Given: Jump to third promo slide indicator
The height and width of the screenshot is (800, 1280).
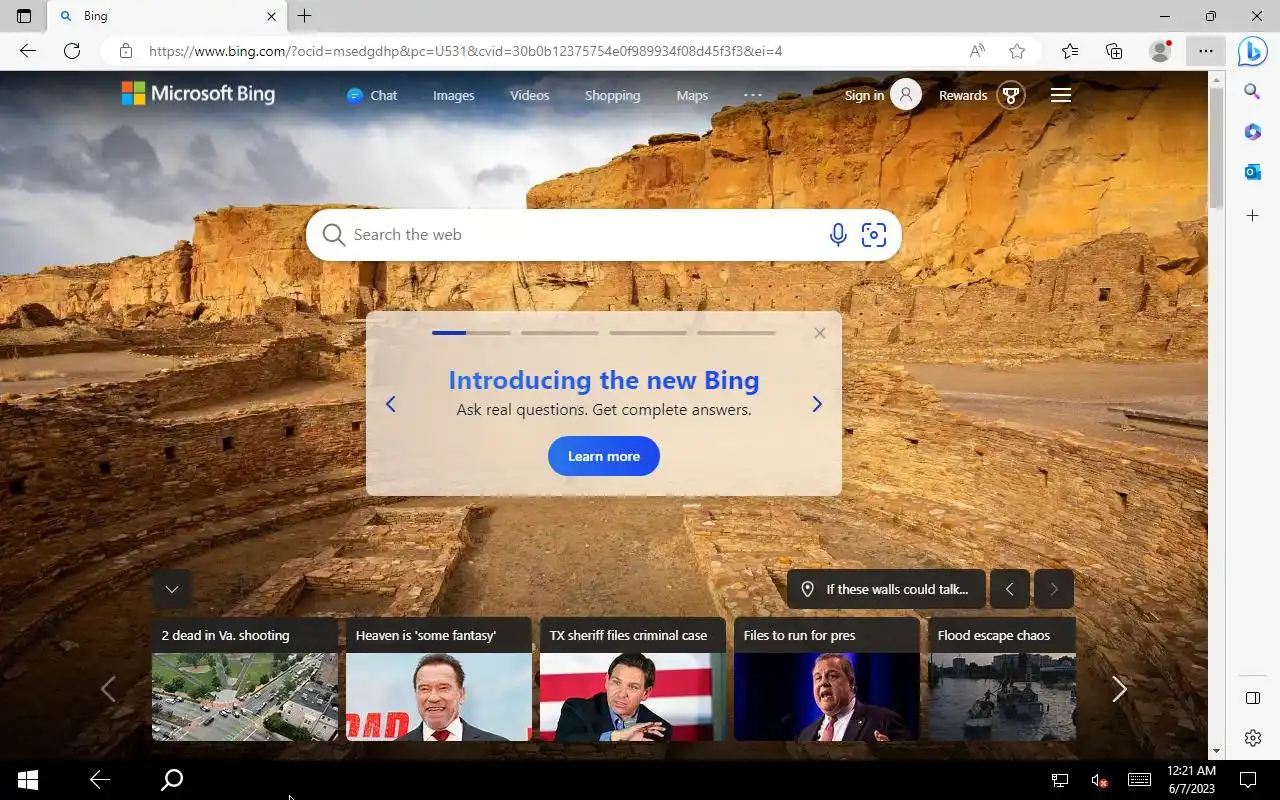Looking at the screenshot, I should [x=648, y=333].
